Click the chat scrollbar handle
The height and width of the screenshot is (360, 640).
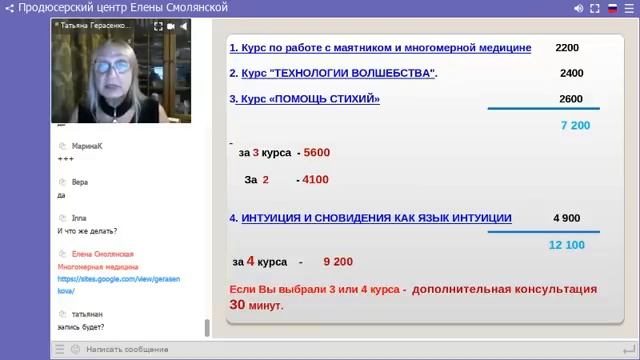207,328
